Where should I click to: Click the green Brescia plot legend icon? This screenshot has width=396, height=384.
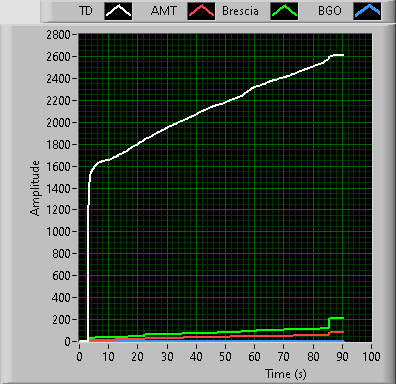284,11
